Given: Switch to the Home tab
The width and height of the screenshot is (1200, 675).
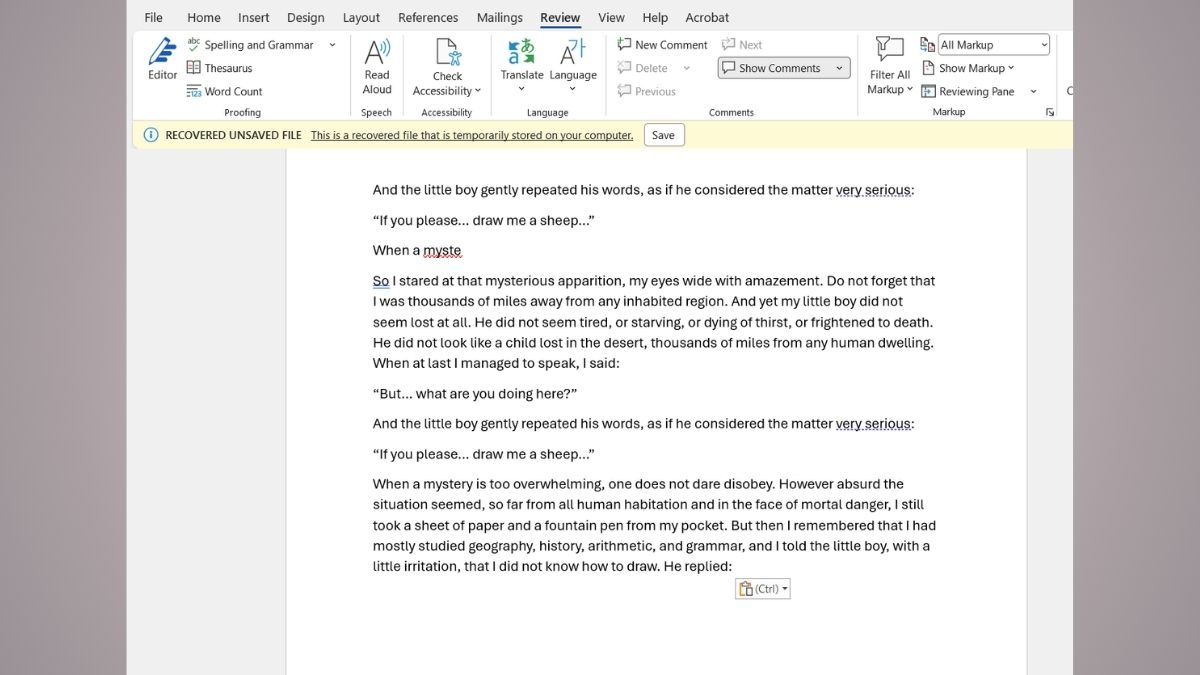Looking at the screenshot, I should pyautogui.click(x=204, y=17).
